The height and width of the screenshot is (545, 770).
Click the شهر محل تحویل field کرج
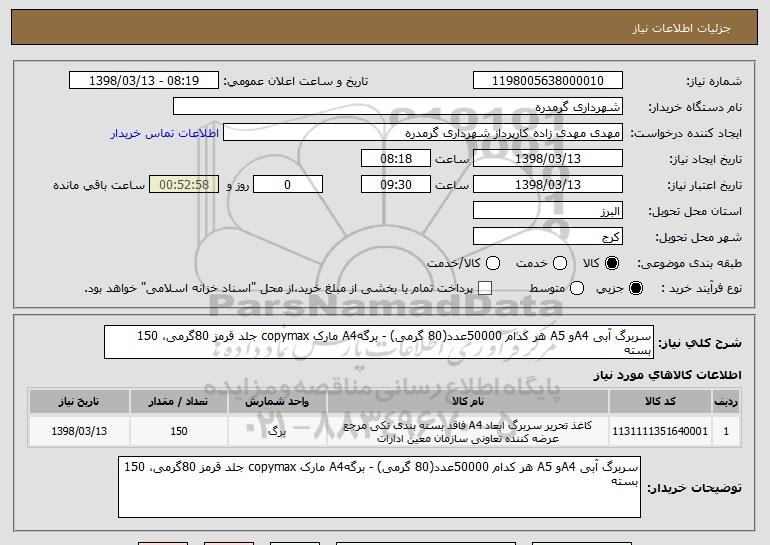coord(548,237)
